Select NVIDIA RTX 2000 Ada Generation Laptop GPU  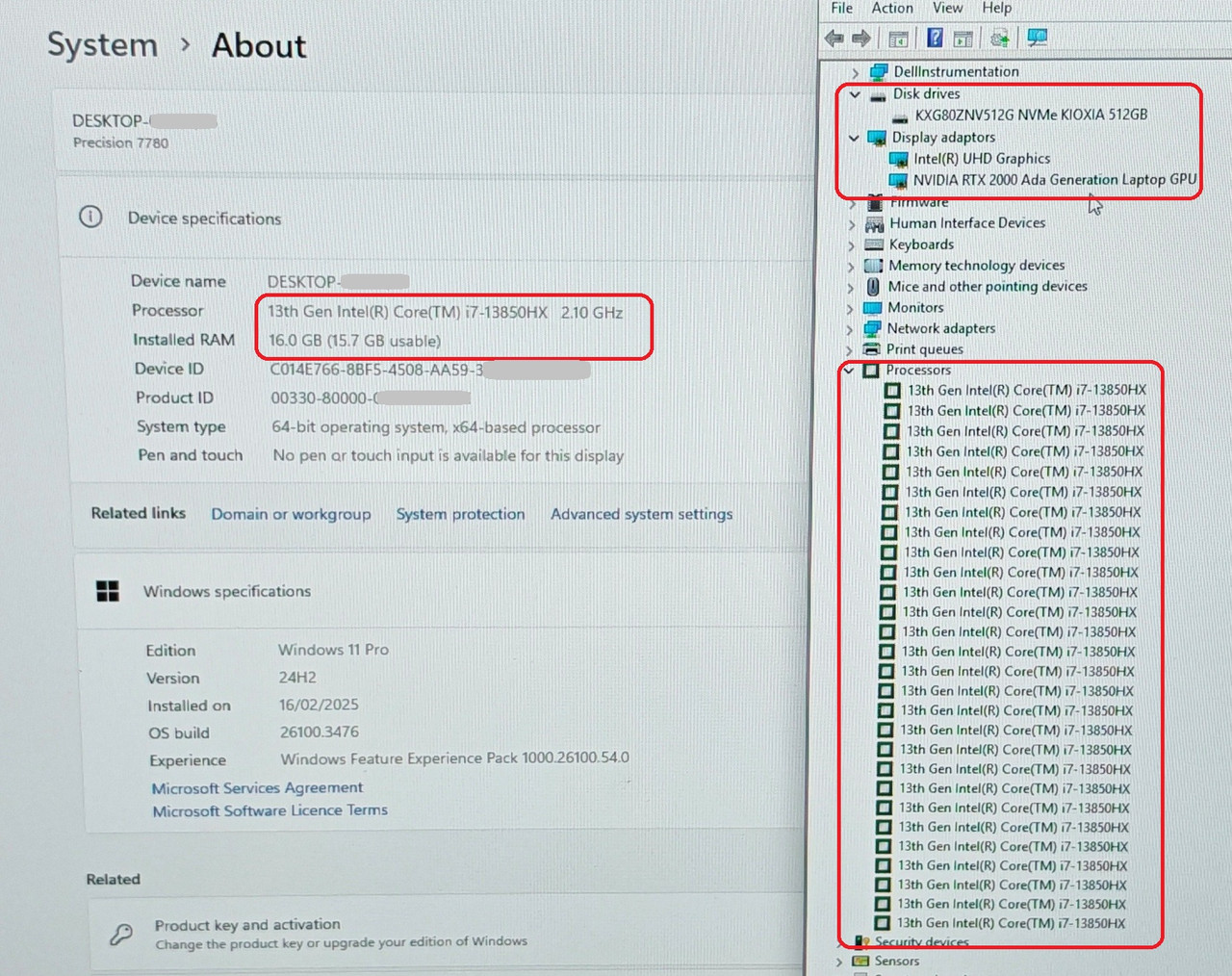point(1055,180)
